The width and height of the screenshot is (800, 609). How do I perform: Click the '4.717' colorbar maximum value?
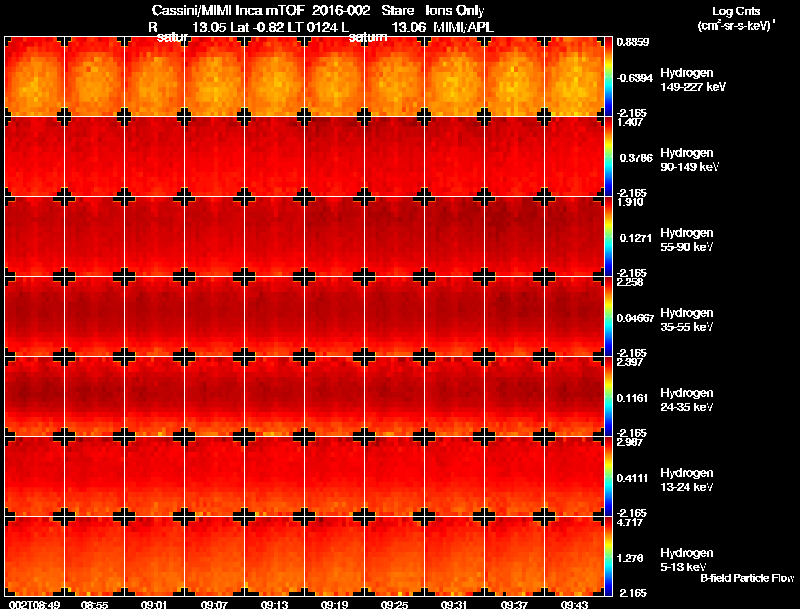pos(630,522)
